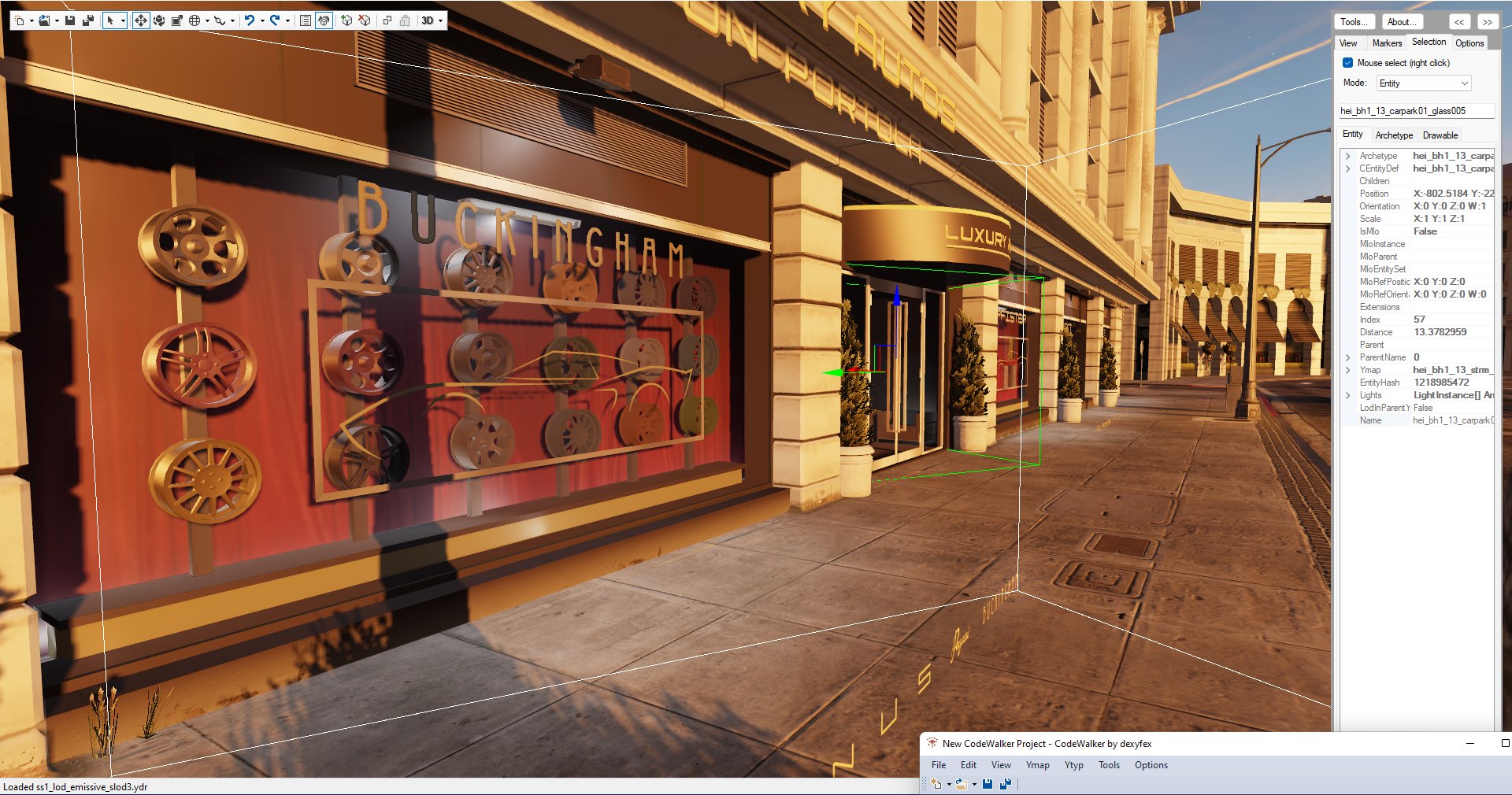The width and height of the screenshot is (1512, 795).
Task: Click Project window Save icon
Action: 988,784
